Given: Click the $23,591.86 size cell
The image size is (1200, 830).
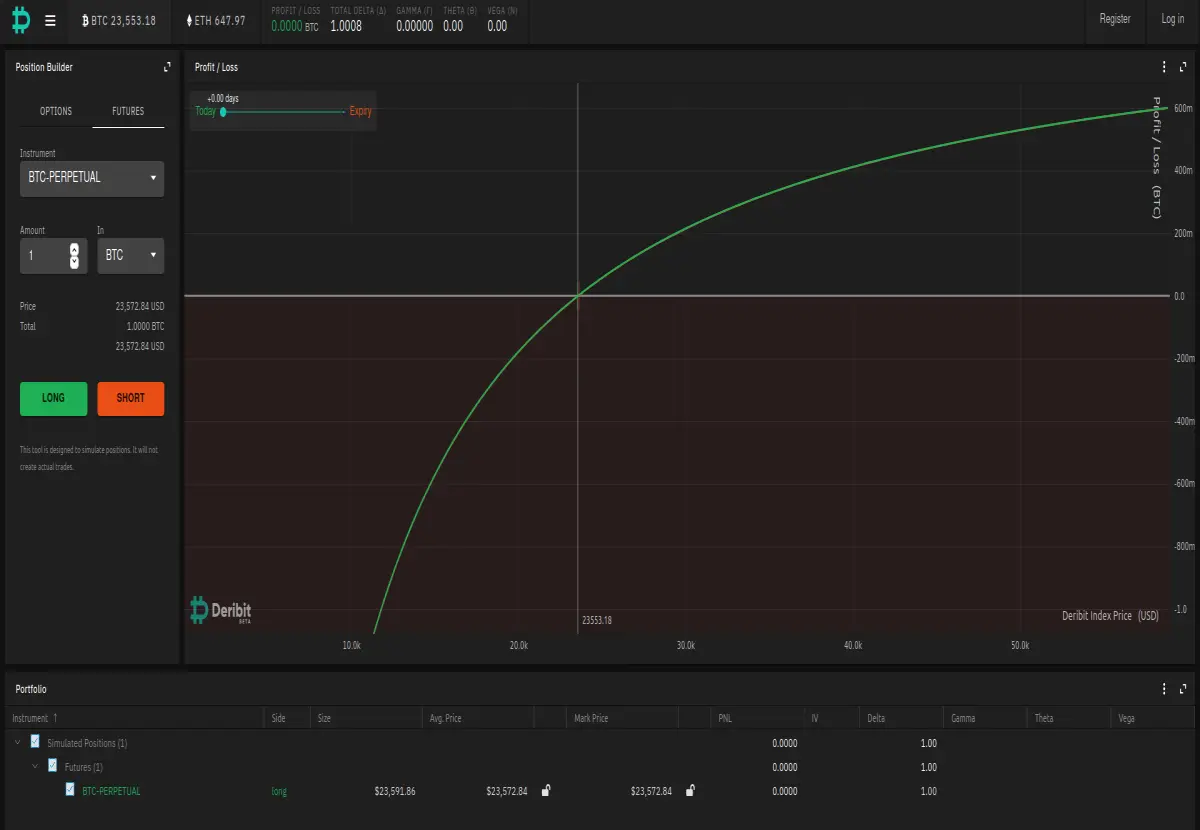Looking at the screenshot, I should (395, 791).
